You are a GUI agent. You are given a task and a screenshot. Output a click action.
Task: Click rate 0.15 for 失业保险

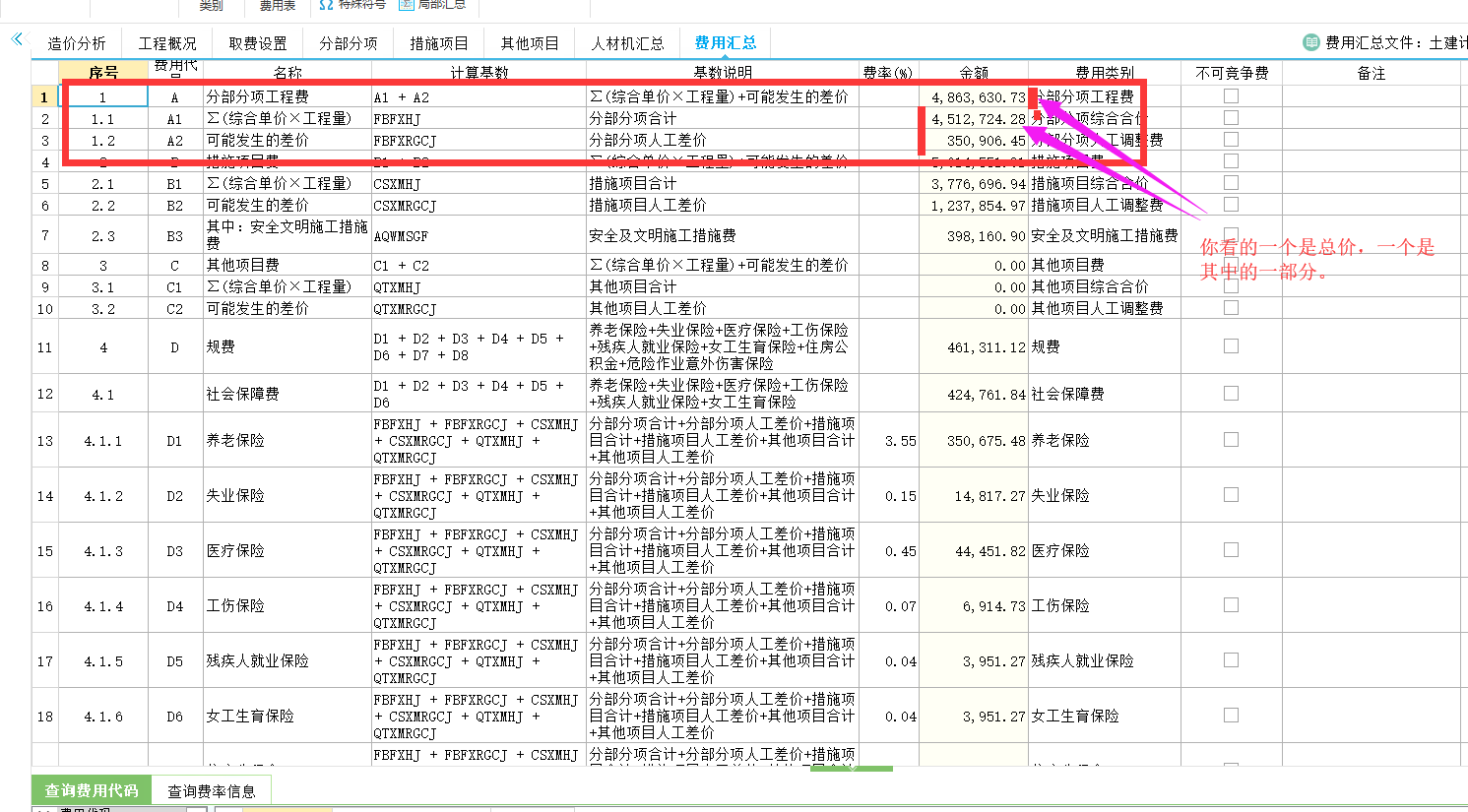889,496
